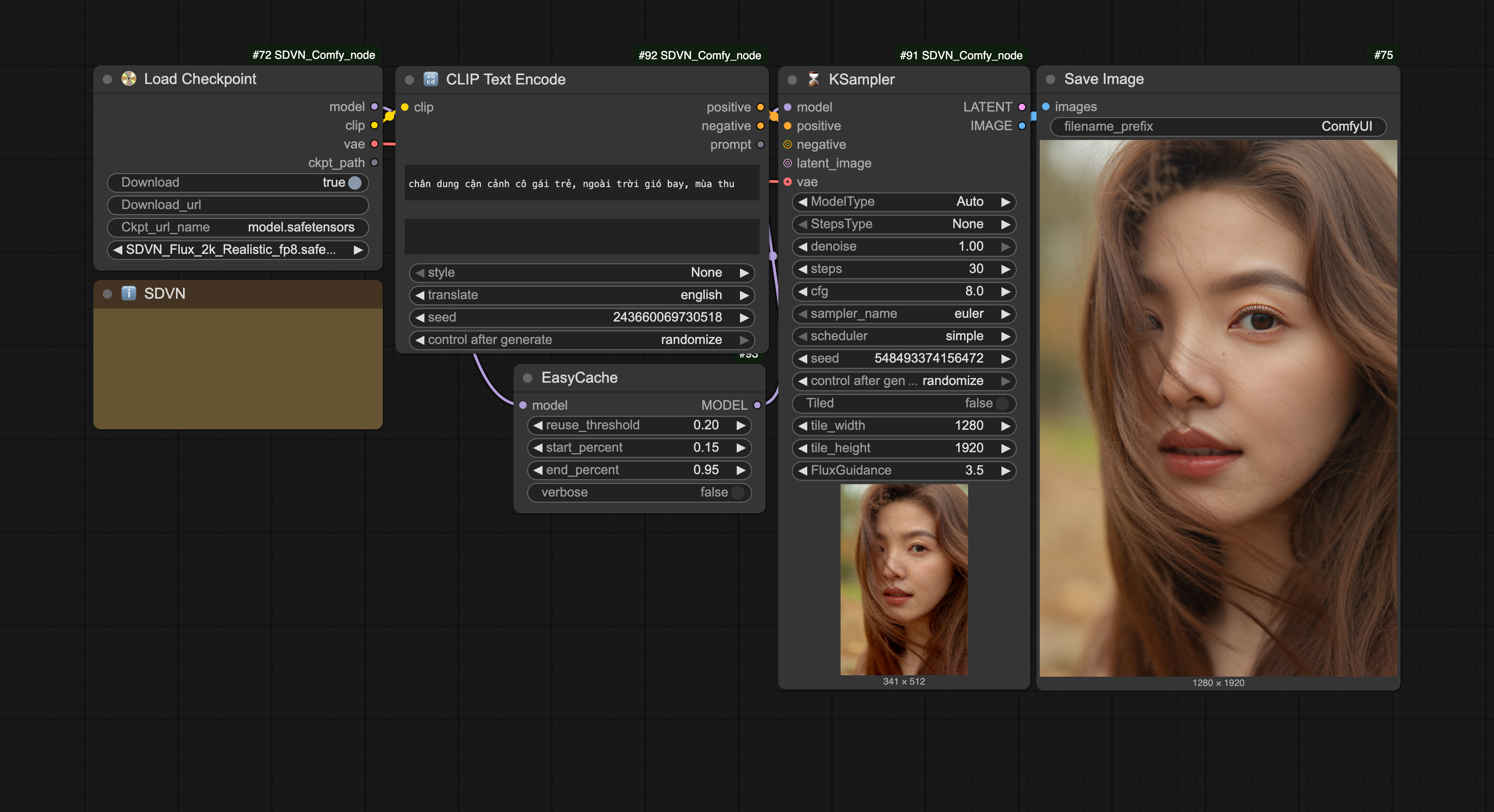This screenshot has width=1494, height=812.
Task: Open the checkpoint selector SDVN_Flux_2k_Realistic_fp8
Action: point(239,250)
